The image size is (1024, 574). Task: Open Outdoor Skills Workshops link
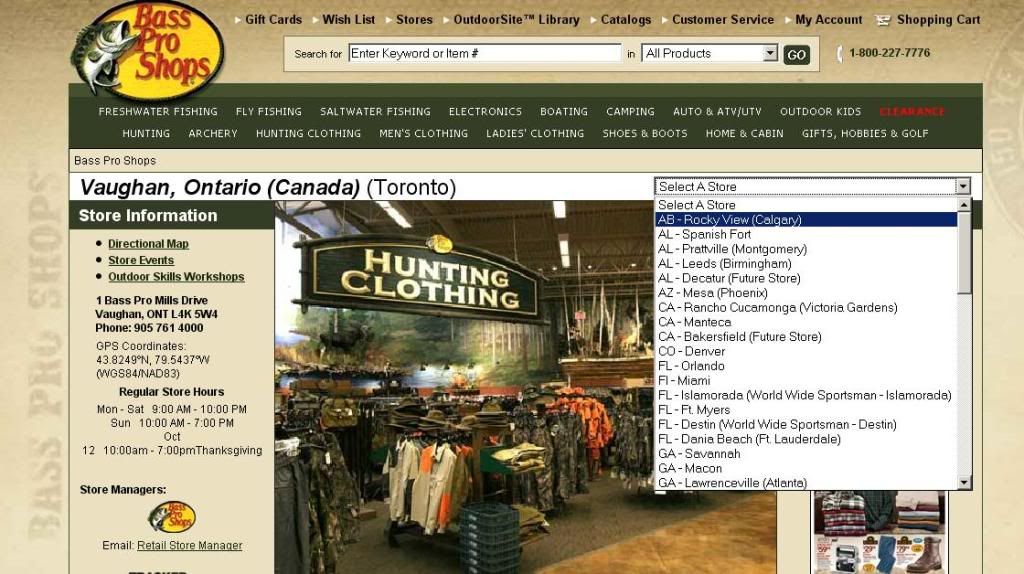(176, 276)
